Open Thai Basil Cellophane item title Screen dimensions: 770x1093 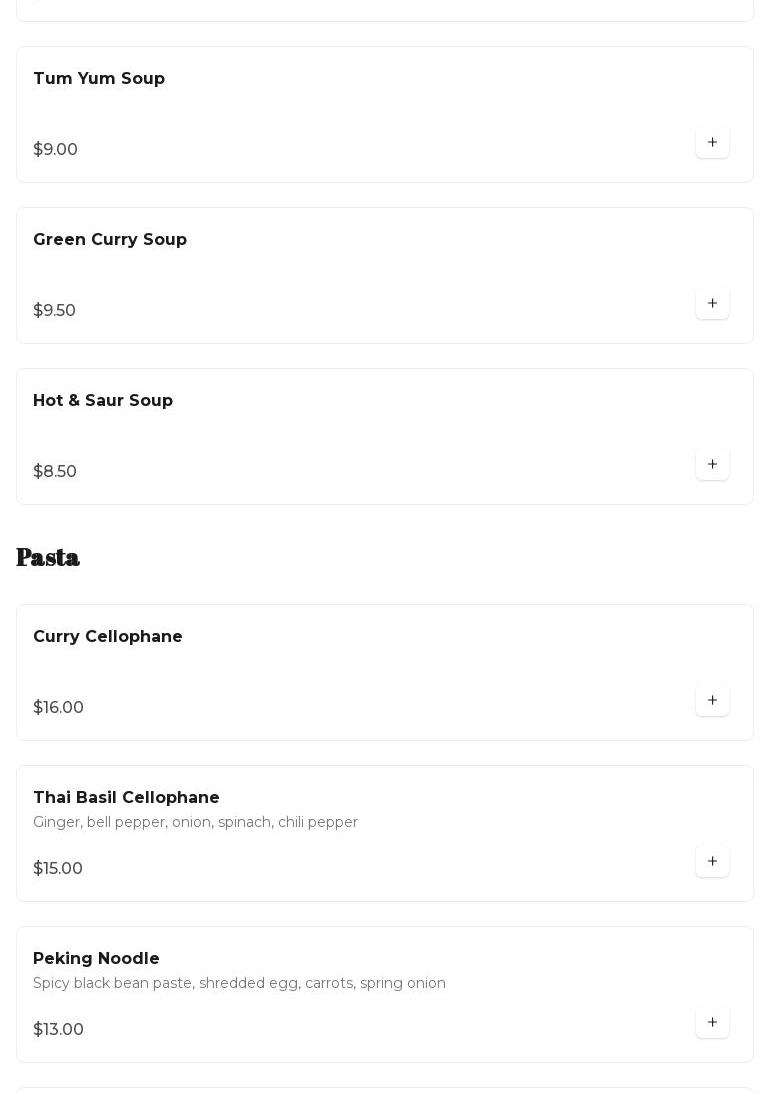tap(126, 798)
